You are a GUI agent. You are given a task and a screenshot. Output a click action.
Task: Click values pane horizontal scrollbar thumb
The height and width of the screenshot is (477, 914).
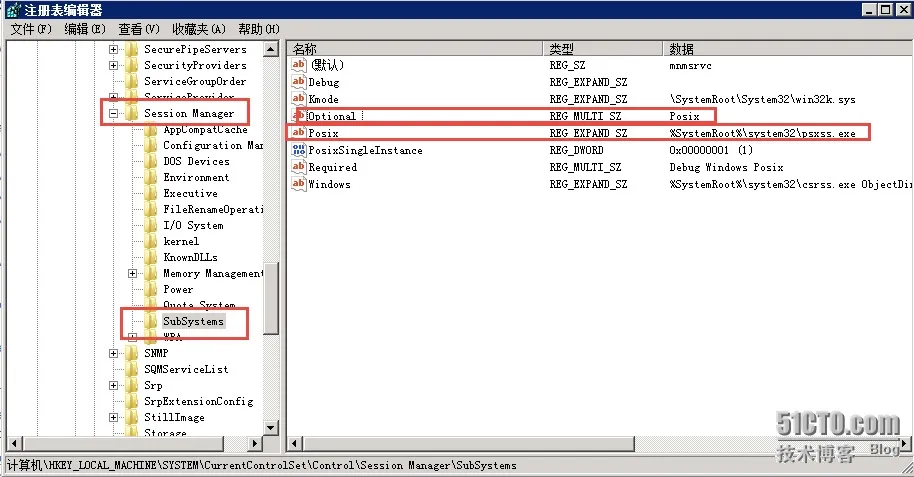tap(468, 444)
